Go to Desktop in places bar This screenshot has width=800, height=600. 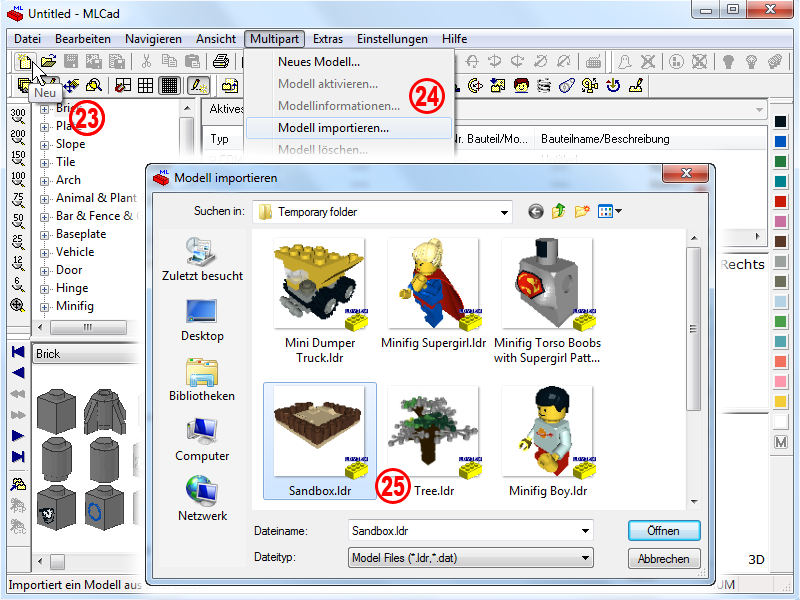tap(202, 320)
